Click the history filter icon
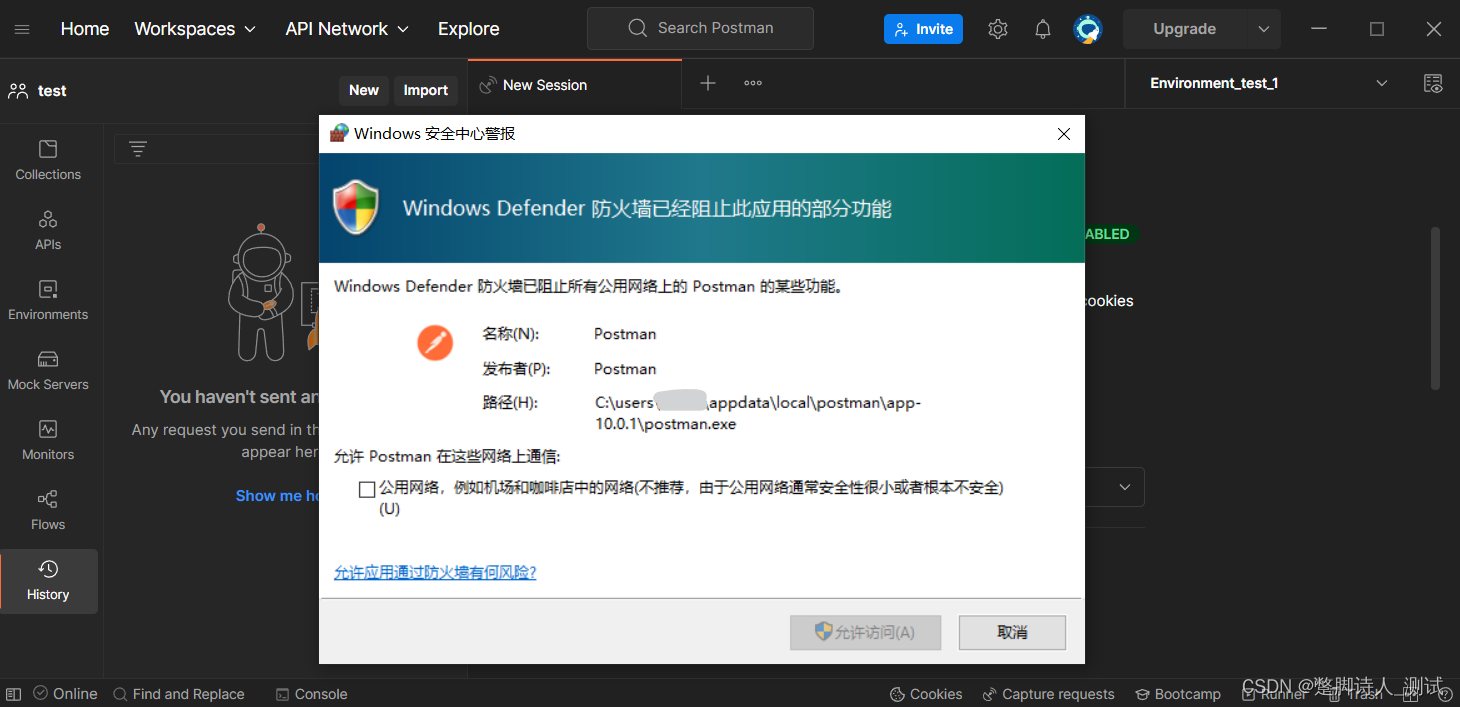Image resolution: width=1460 pixels, height=707 pixels. pyautogui.click(x=138, y=149)
